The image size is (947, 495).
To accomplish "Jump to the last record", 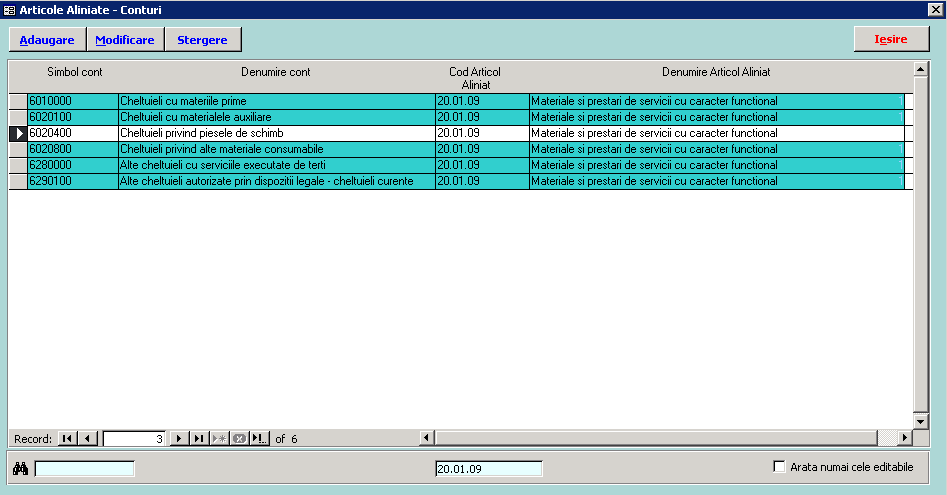I will coord(199,439).
